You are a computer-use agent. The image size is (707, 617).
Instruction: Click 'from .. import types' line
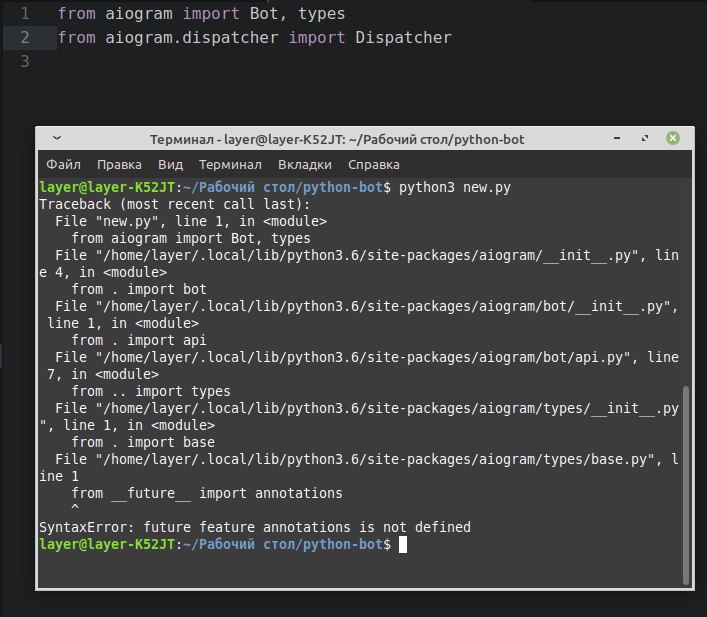151,391
